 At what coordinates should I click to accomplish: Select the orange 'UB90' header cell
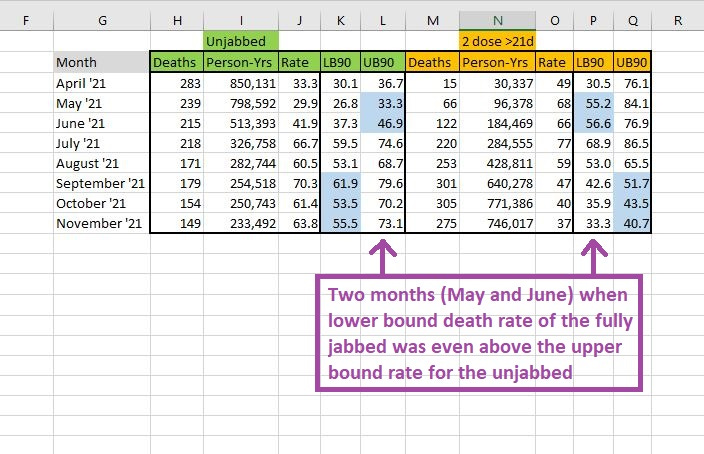[x=632, y=62]
